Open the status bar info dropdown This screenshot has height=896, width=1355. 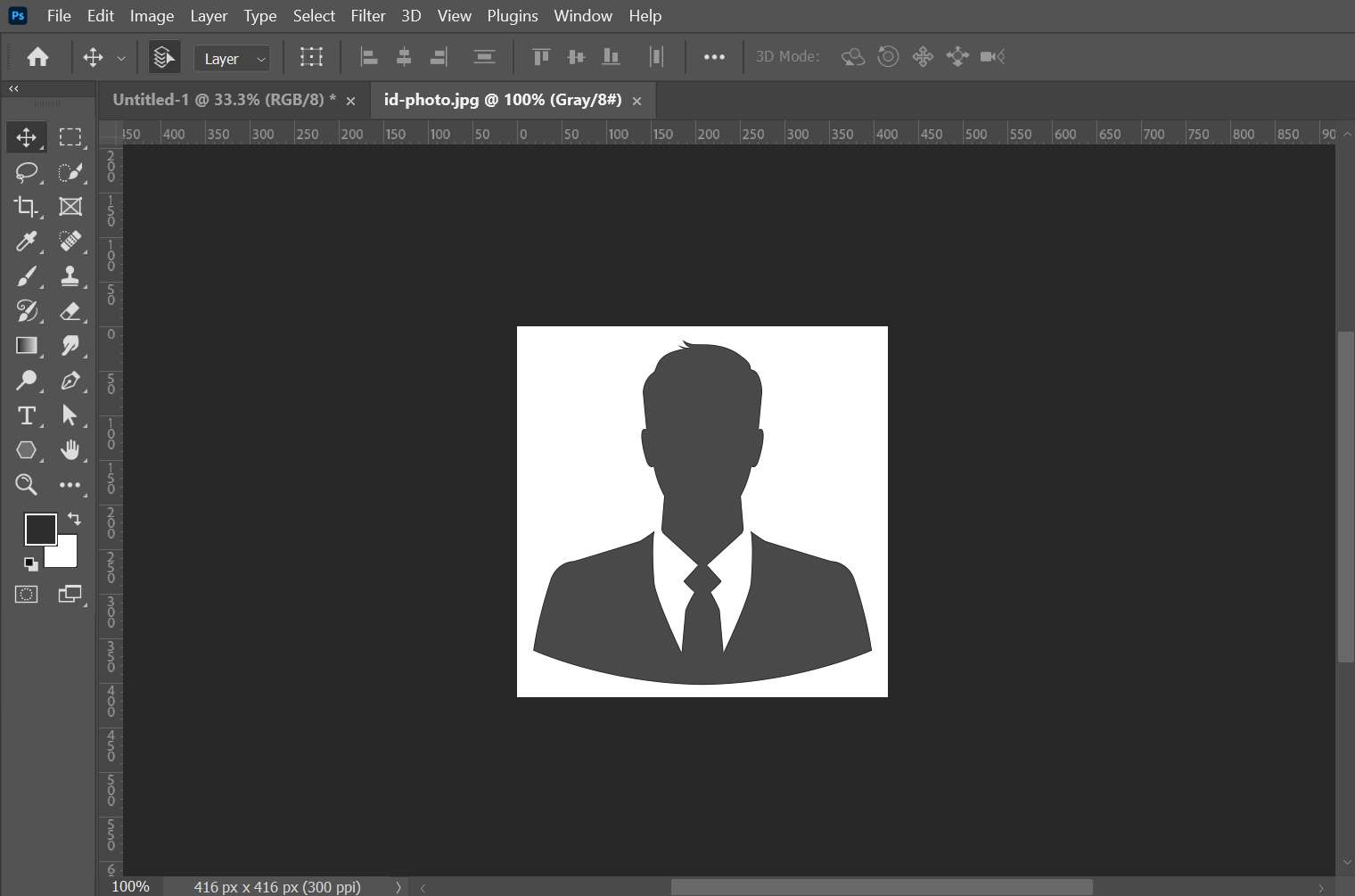[x=398, y=886]
